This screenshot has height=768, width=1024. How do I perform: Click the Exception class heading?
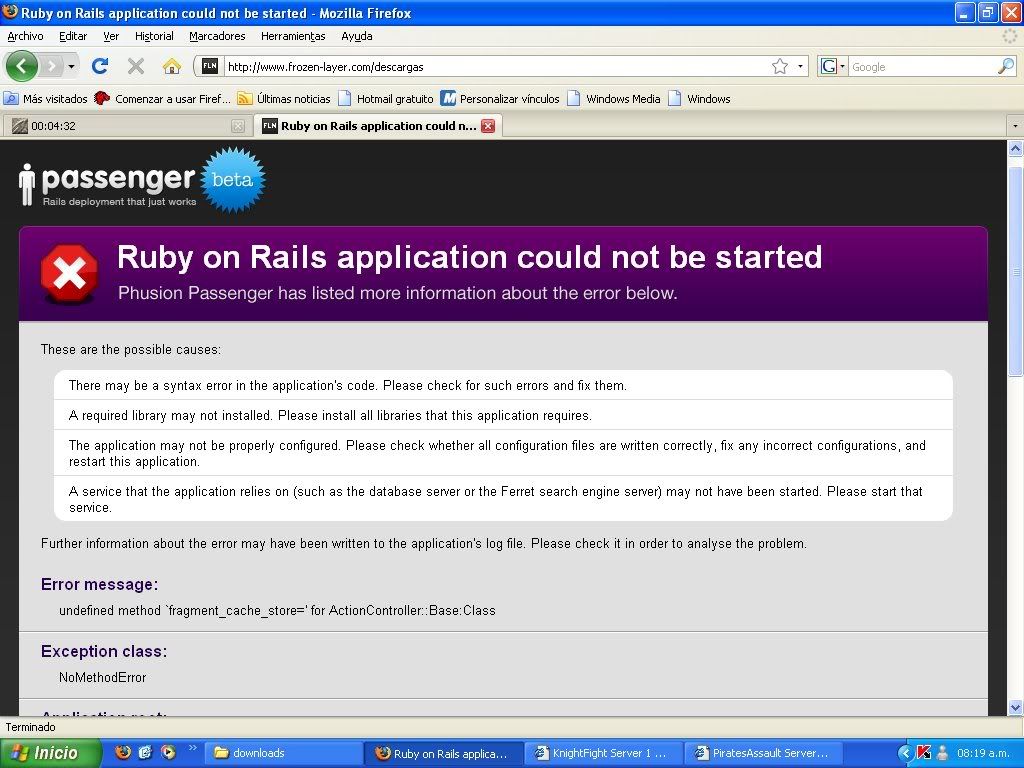tap(104, 651)
